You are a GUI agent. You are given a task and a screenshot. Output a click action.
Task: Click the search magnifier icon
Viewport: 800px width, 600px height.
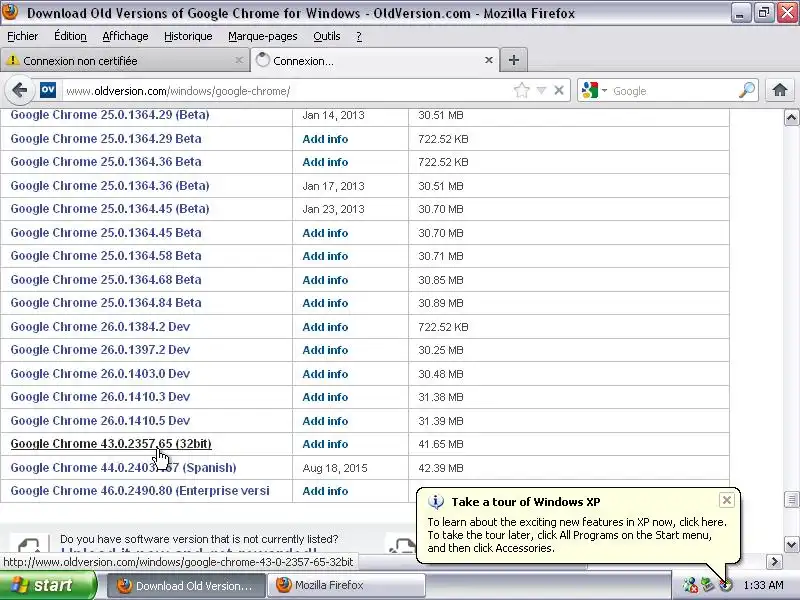pyautogui.click(x=746, y=90)
